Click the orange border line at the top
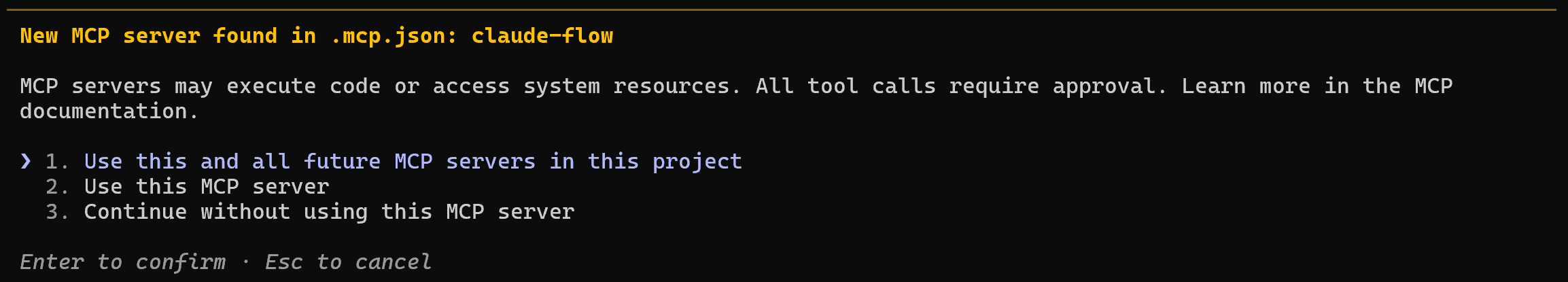The width and height of the screenshot is (1568, 282). tap(782, 10)
